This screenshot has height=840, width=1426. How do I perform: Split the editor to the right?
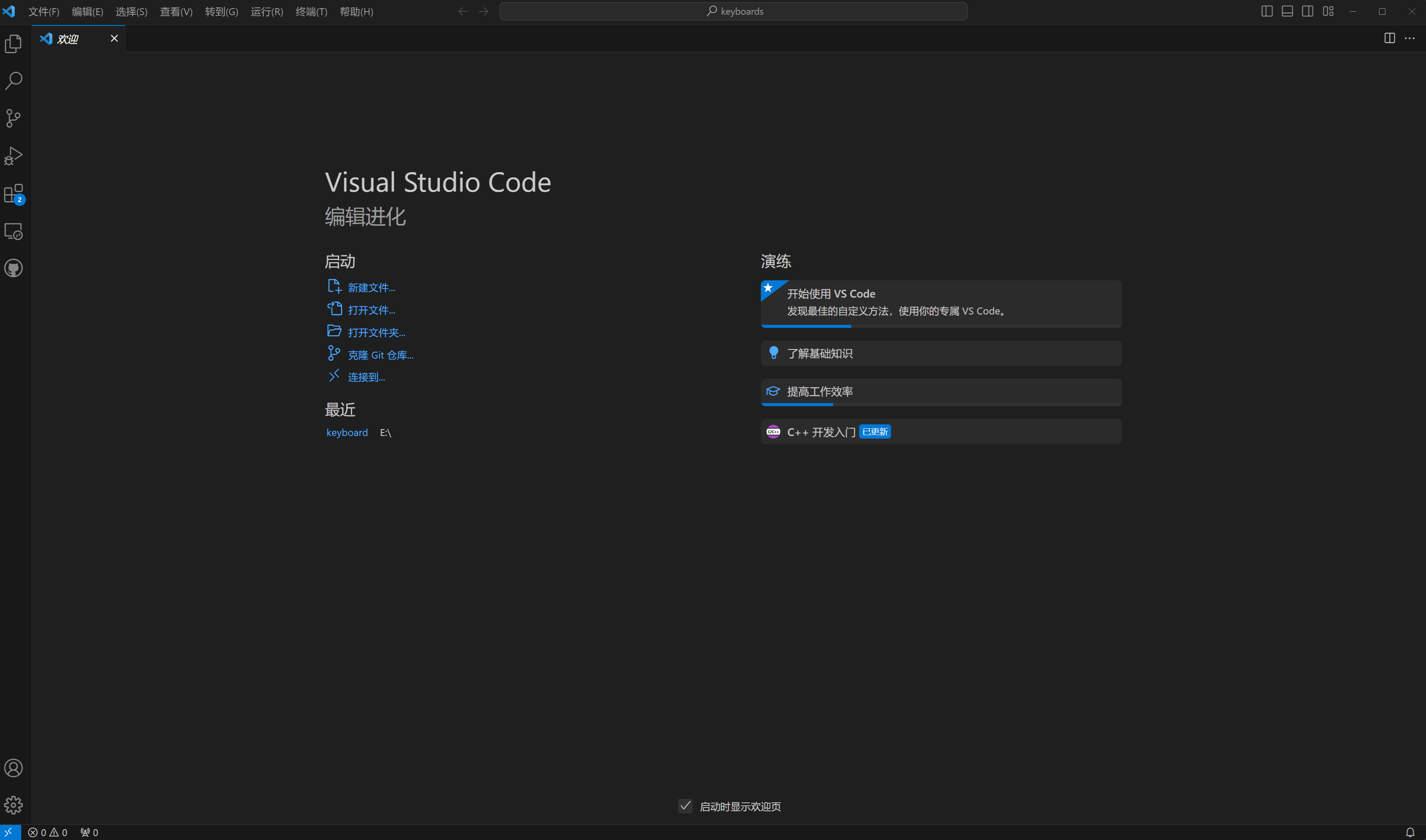coord(1390,38)
